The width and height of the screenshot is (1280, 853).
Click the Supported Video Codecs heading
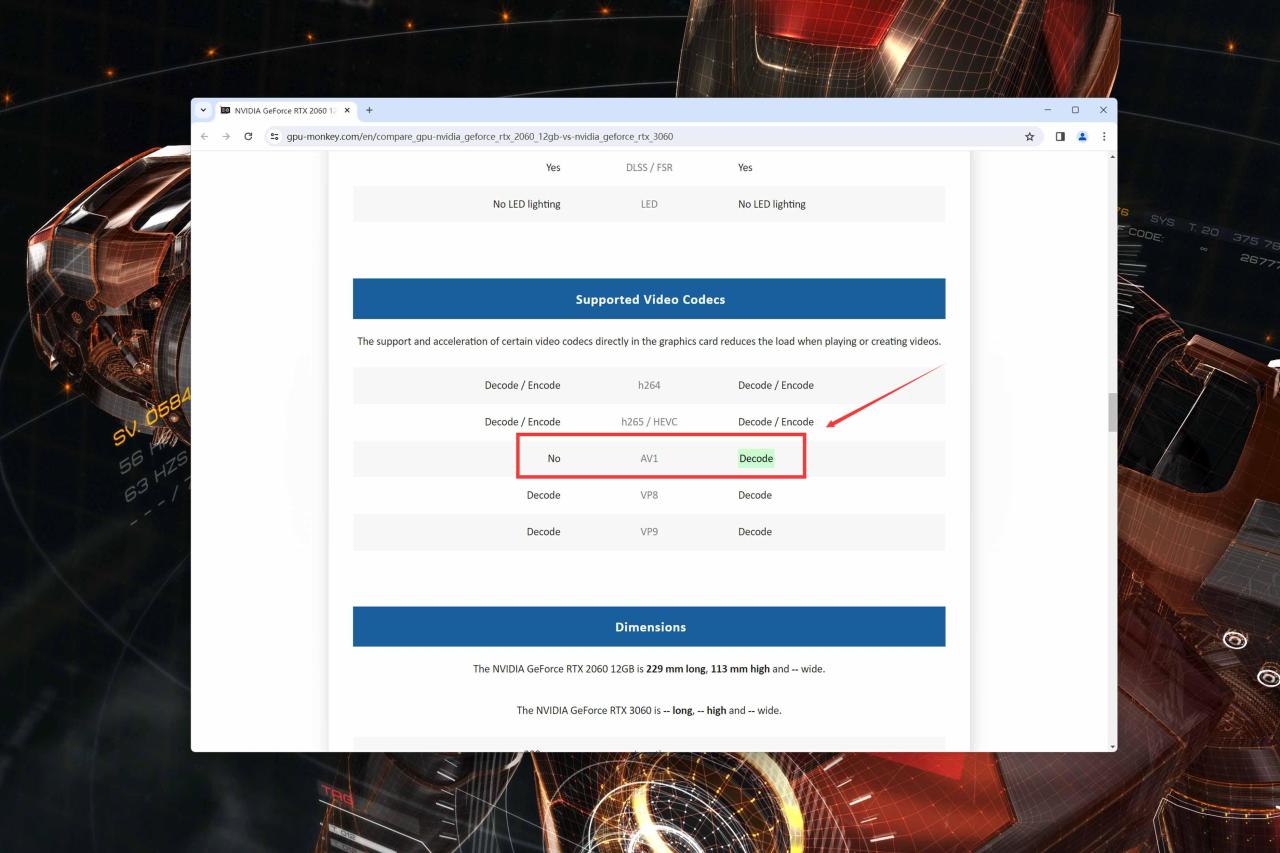click(x=650, y=299)
